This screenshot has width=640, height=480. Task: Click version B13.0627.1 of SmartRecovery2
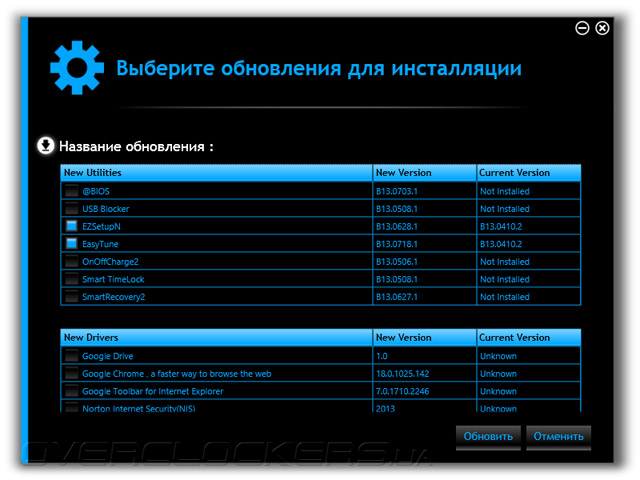pos(397,297)
